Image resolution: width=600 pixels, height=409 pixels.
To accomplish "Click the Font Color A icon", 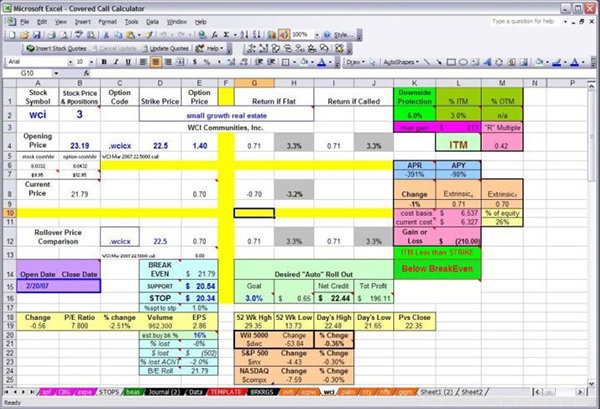I will pyautogui.click(x=322, y=62).
